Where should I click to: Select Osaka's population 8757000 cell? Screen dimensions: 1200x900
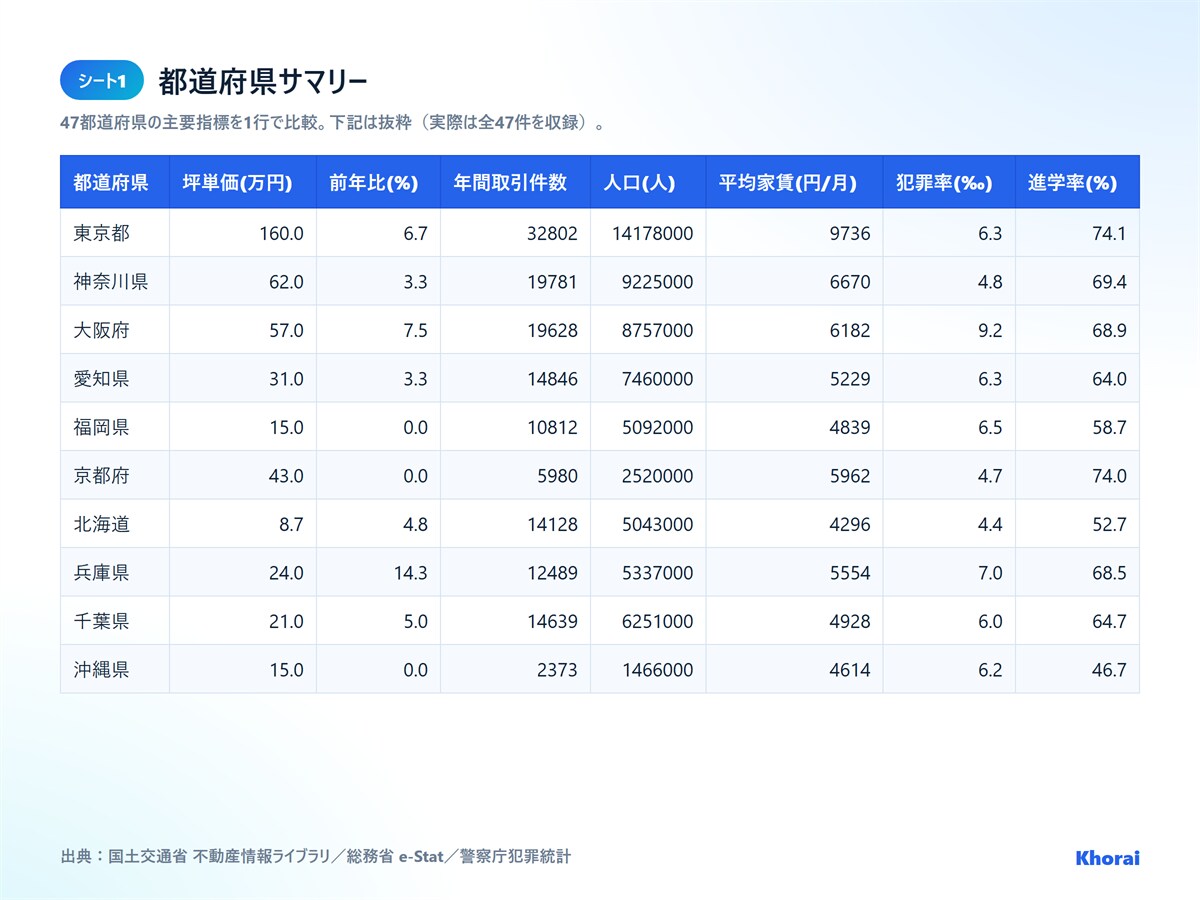pos(648,330)
